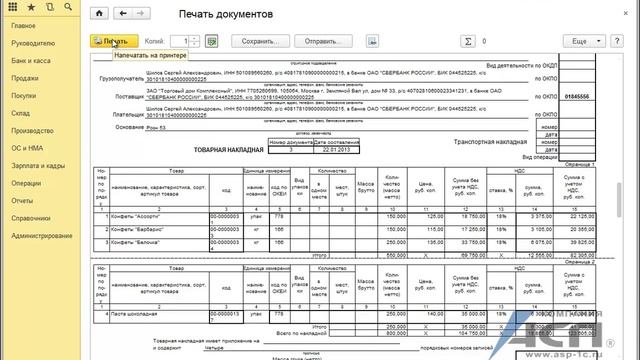The height and width of the screenshot is (360, 640).
Task: Navigate forward with the right arrow
Action: [141, 13]
